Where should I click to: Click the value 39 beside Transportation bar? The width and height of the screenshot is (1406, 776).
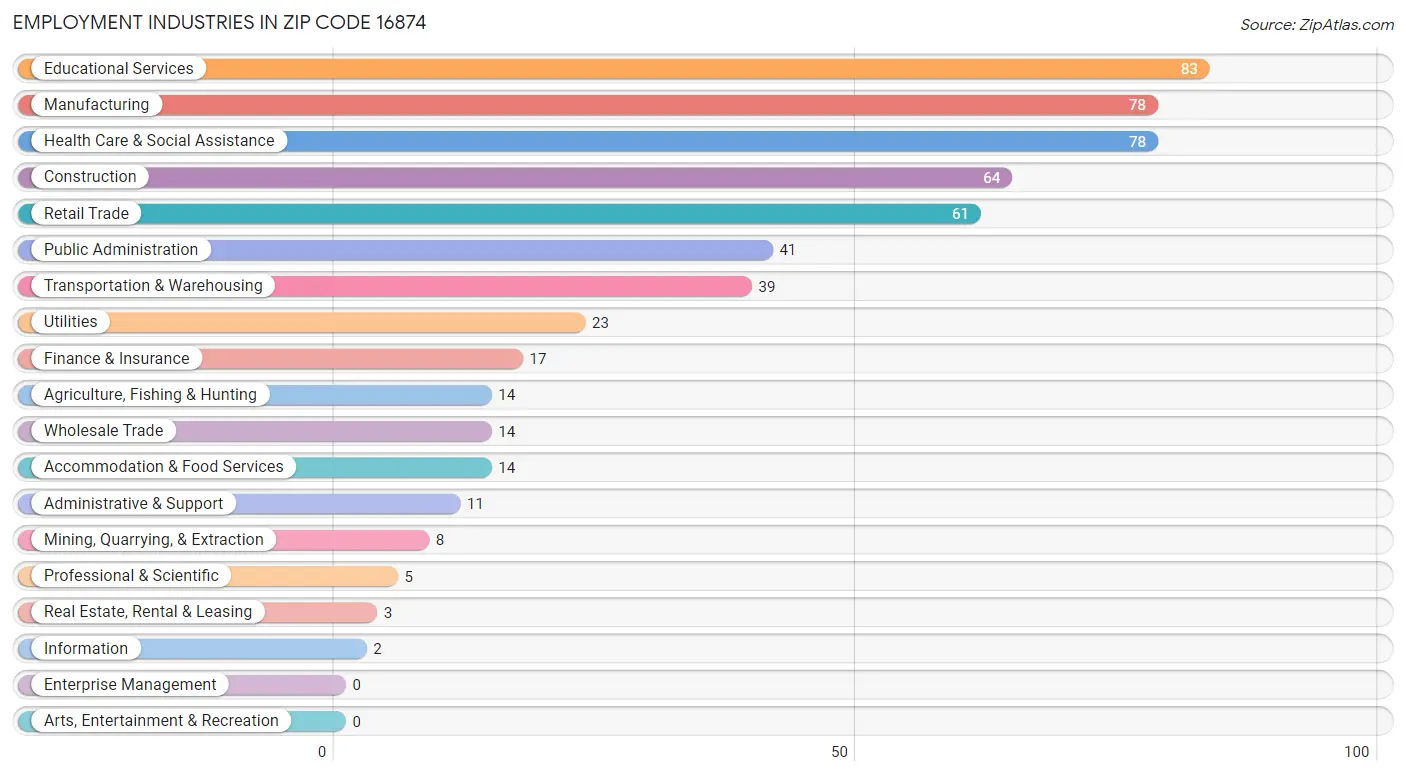pos(767,286)
